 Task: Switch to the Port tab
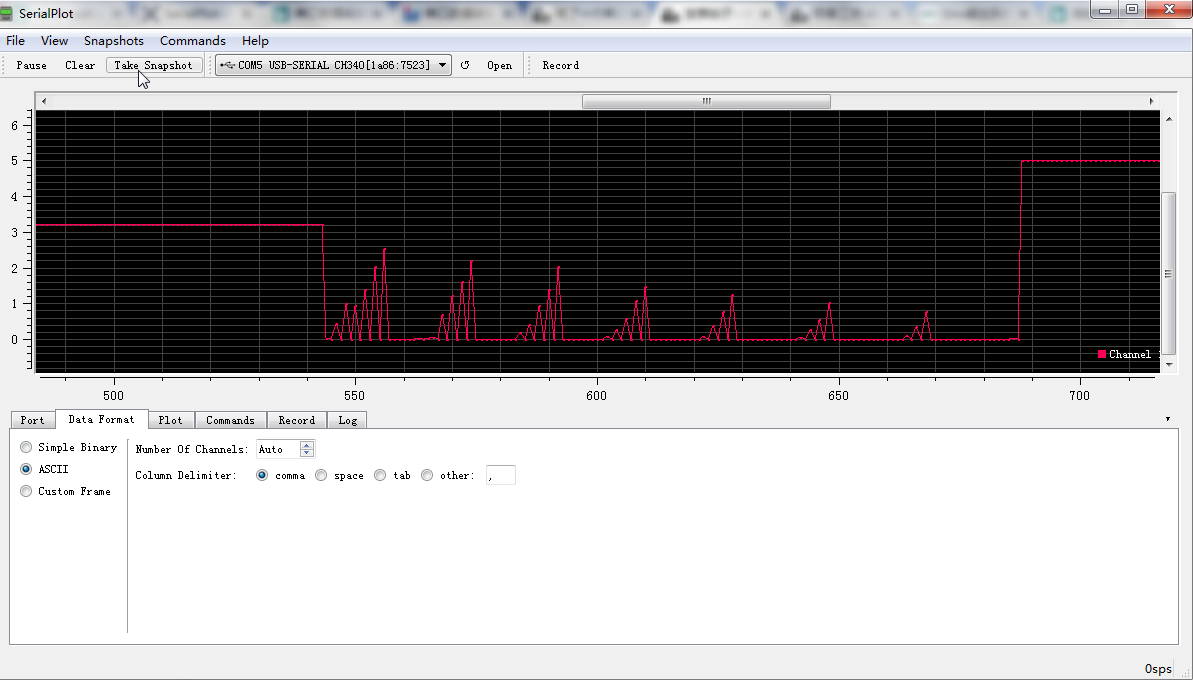click(32, 420)
